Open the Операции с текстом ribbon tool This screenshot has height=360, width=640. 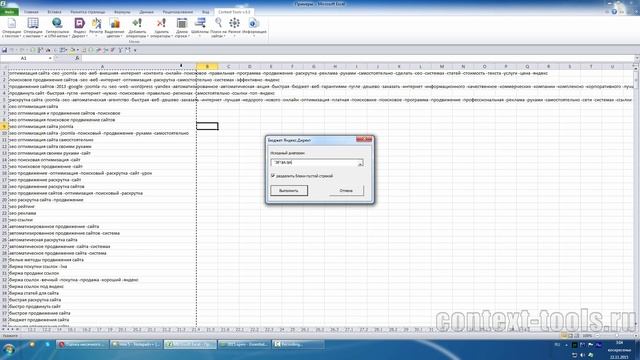(x=11, y=28)
